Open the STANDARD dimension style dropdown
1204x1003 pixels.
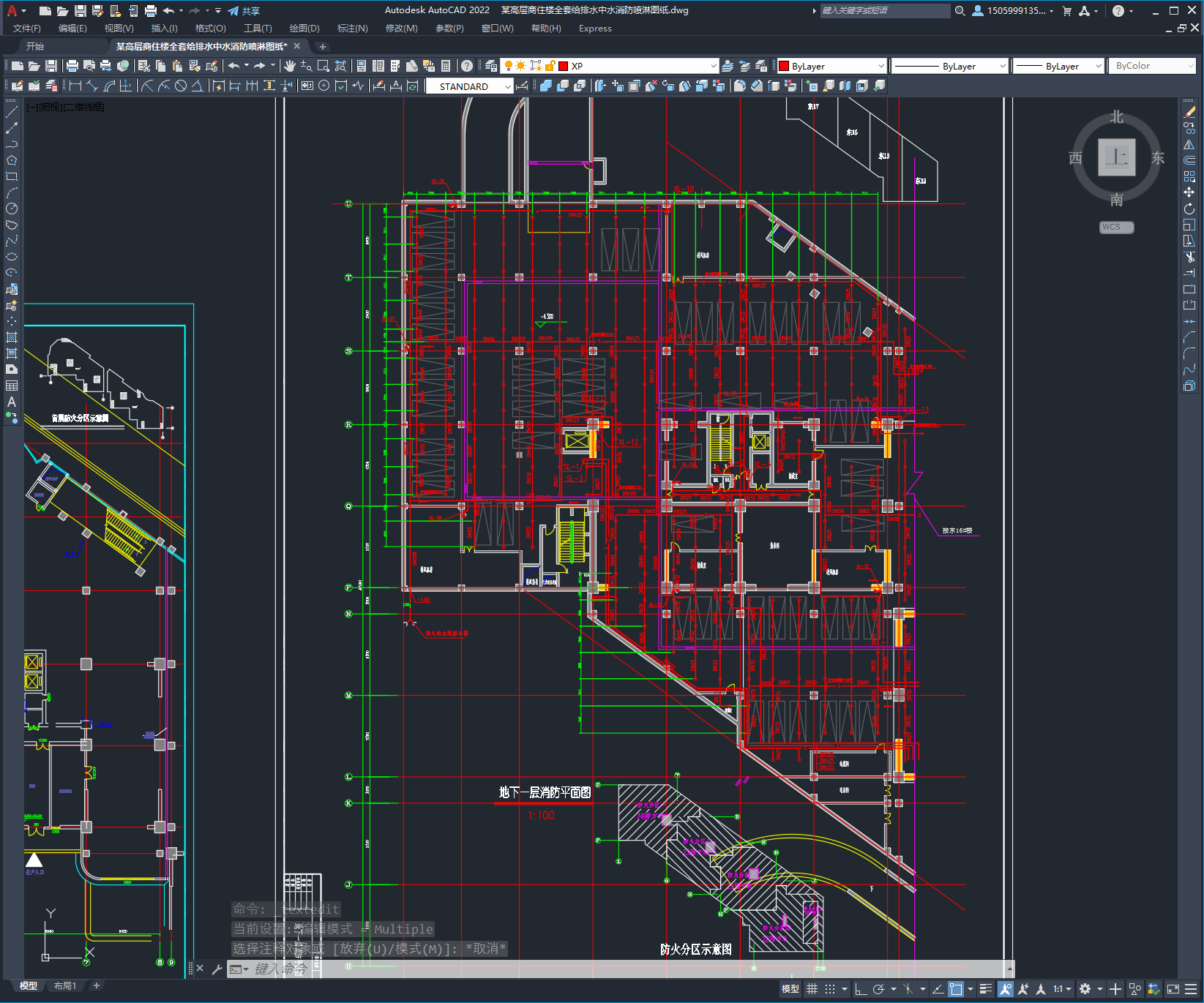(469, 86)
